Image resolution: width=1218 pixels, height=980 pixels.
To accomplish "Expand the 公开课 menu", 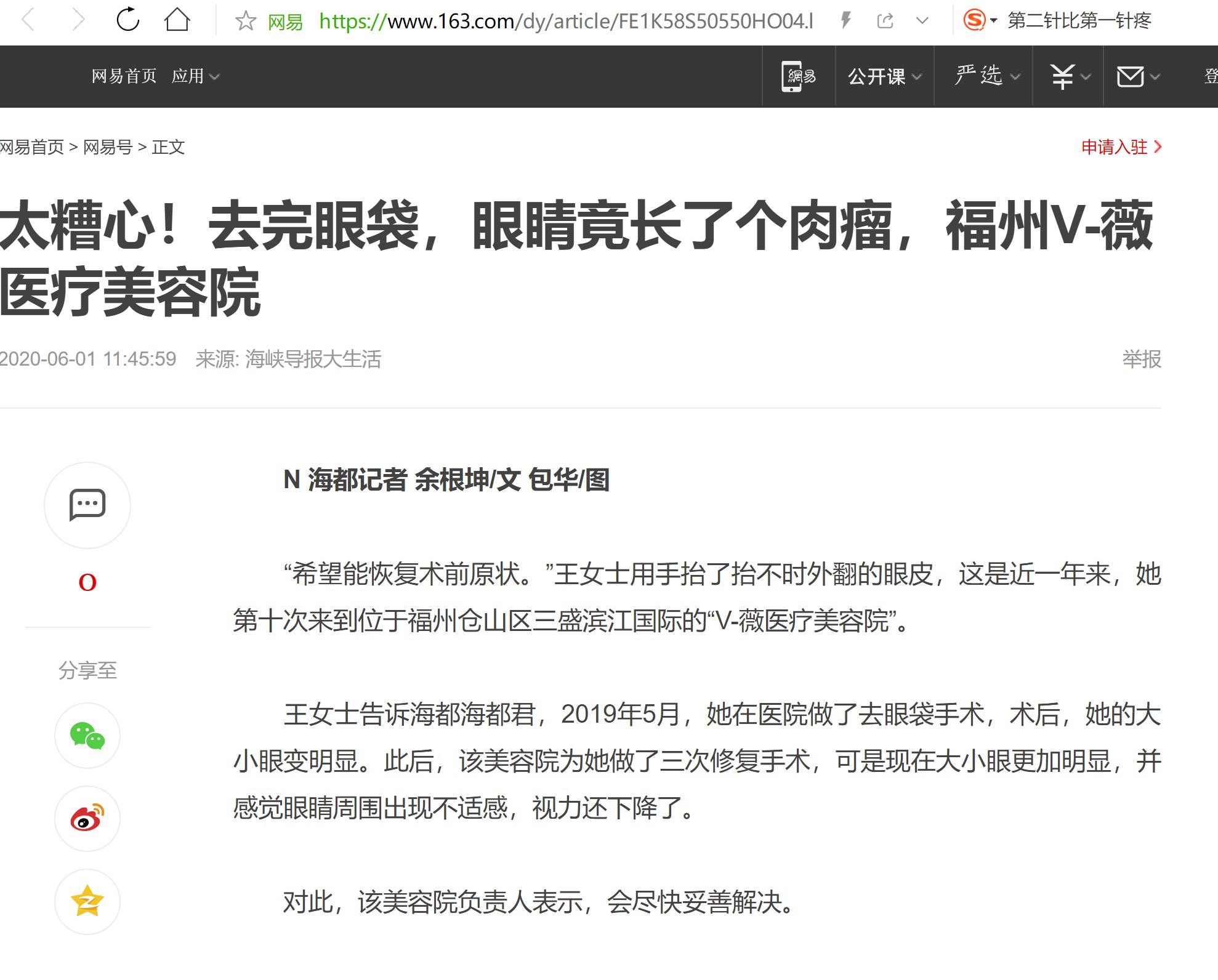I will pyautogui.click(x=884, y=76).
